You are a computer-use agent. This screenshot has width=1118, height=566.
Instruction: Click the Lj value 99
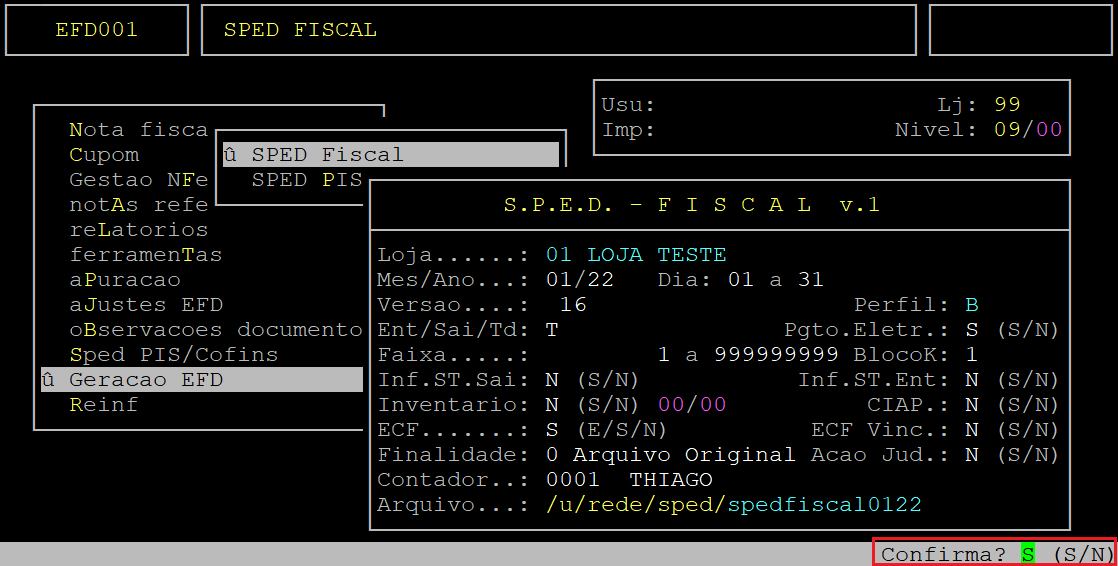tap(1007, 105)
